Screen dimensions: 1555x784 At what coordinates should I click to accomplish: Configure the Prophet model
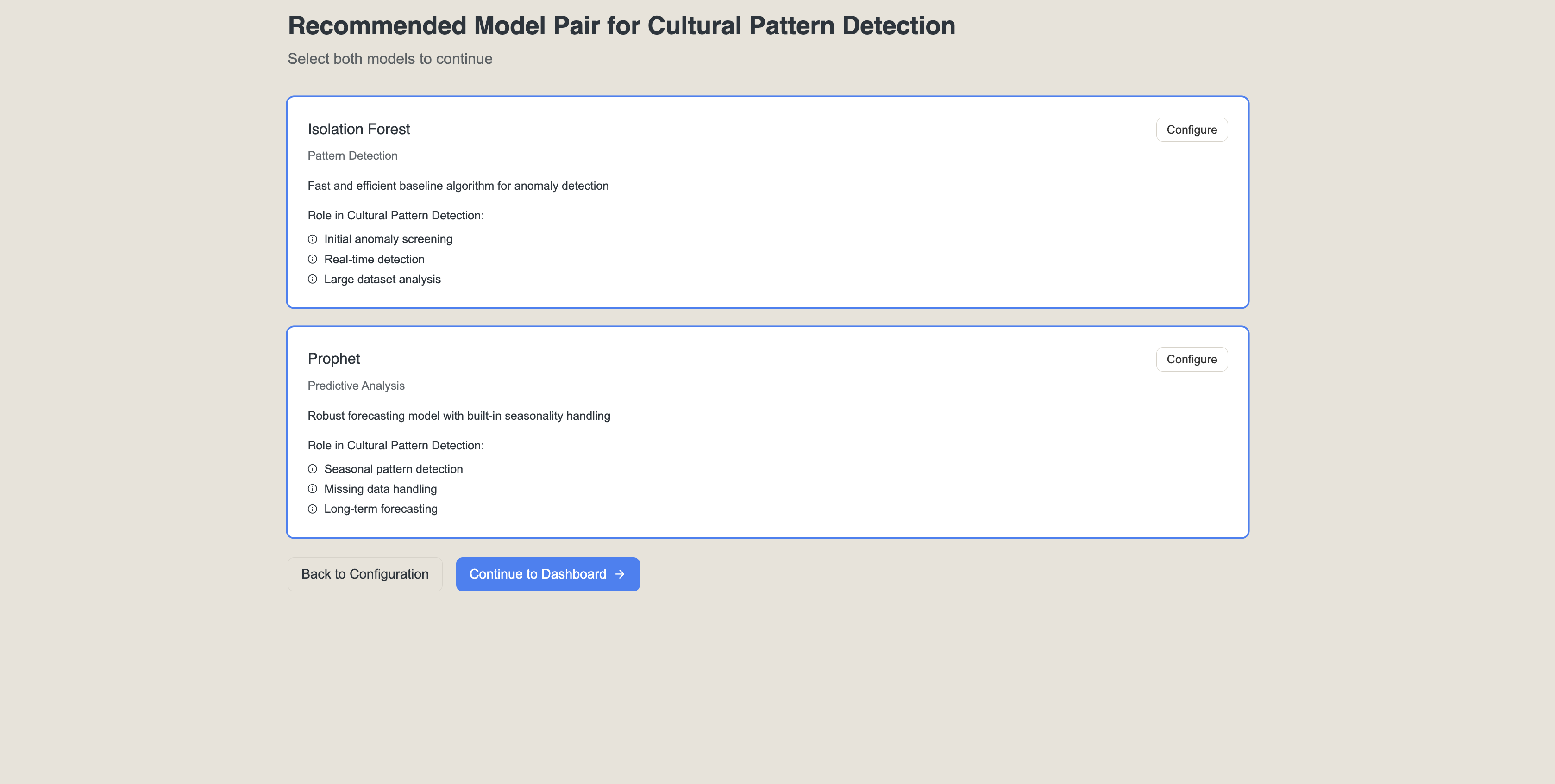[1191, 360]
